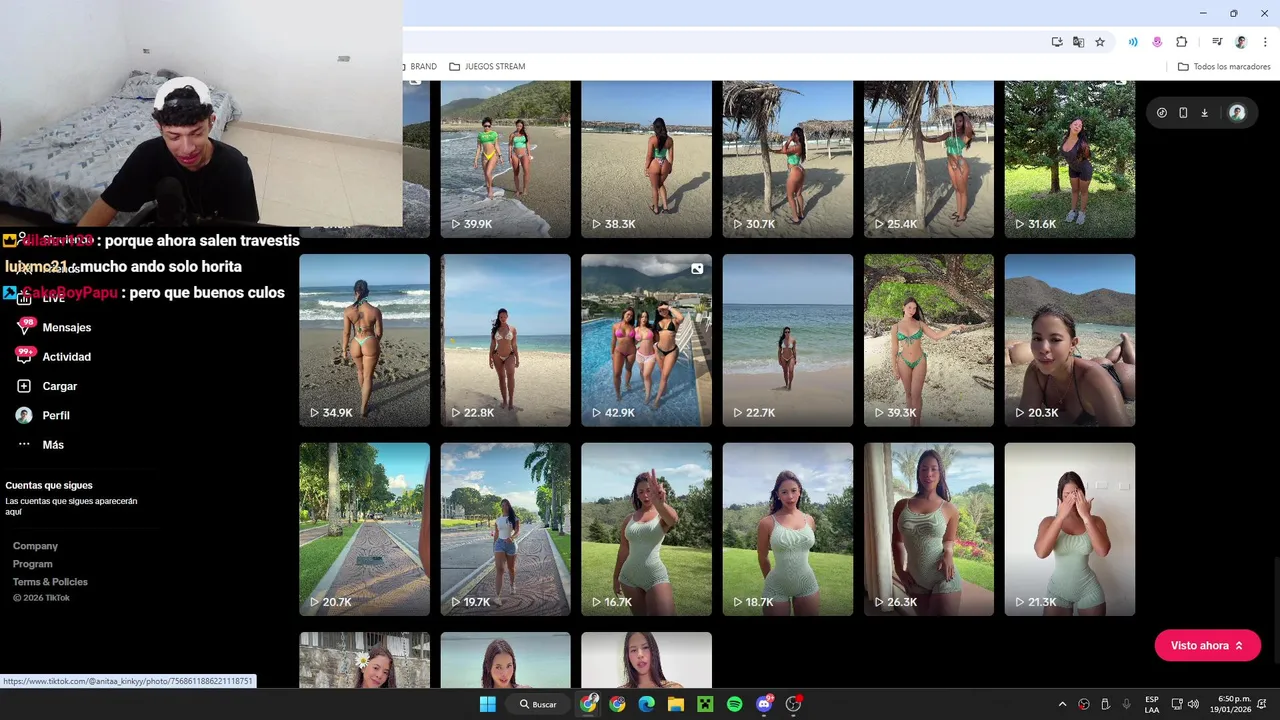Go to the Perfil page
The image size is (1280, 720).
[44, 415]
